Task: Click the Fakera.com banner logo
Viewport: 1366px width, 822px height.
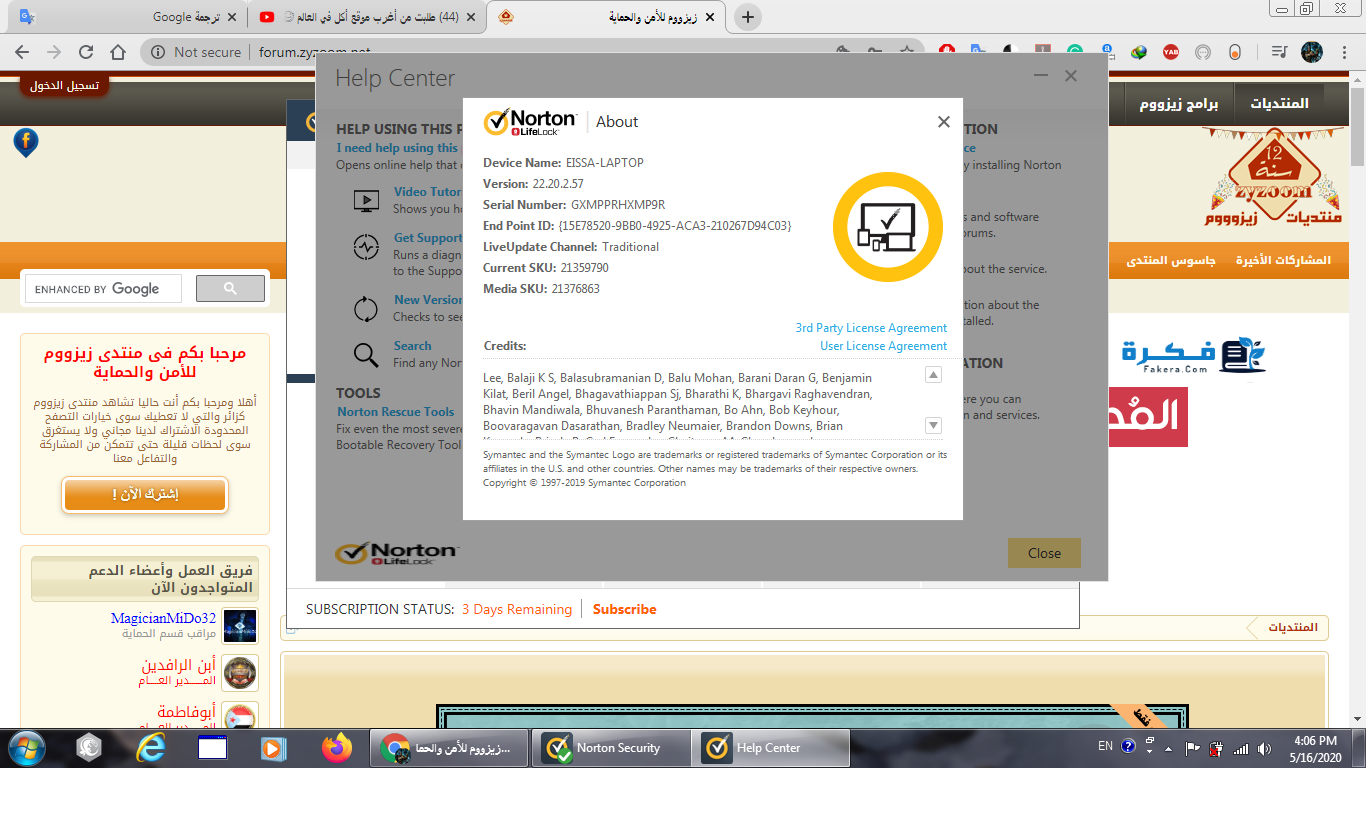Action: click(x=1193, y=355)
